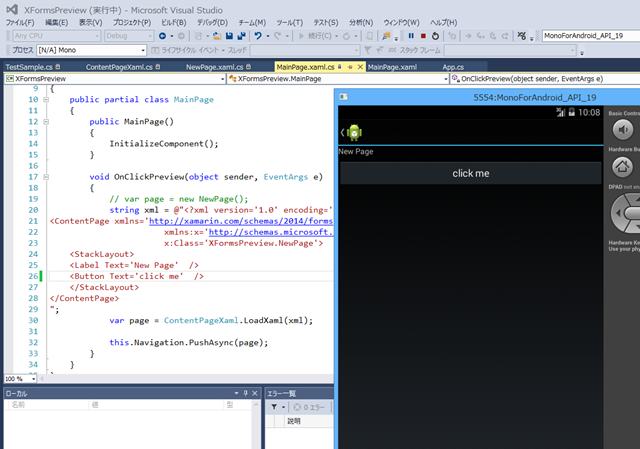Pin the ローカル panel with pushpin icon

[243, 393]
